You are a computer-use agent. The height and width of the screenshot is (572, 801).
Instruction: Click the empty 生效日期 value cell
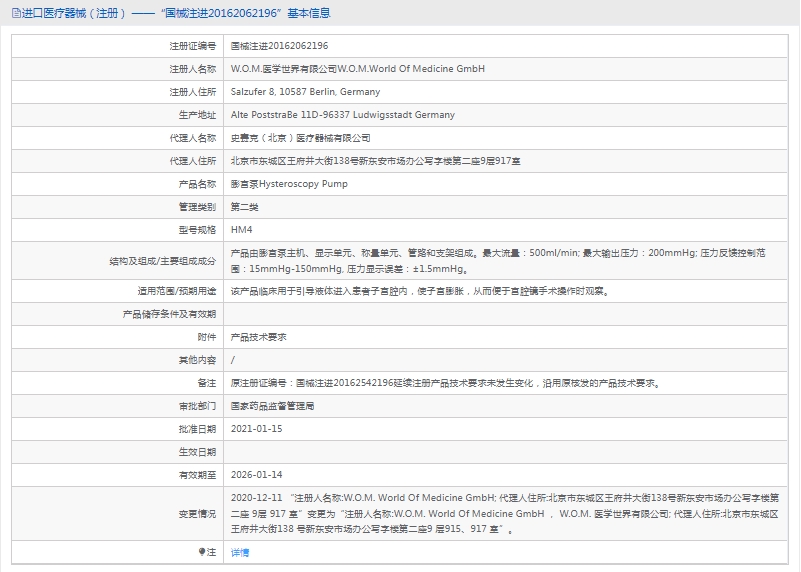pos(500,452)
